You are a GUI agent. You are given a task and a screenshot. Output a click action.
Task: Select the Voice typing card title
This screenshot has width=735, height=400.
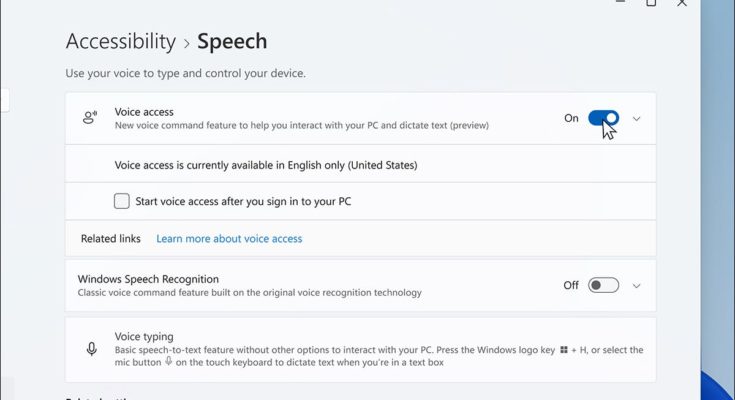pyautogui.click(x=144, y=337)
